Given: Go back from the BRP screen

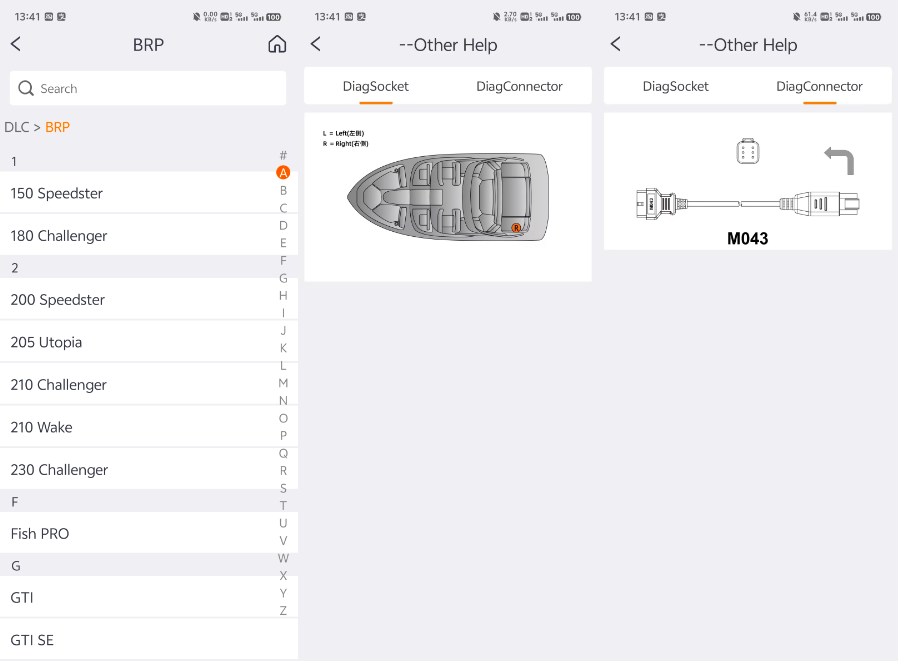Looking at the screenshot, I should 16,44.
